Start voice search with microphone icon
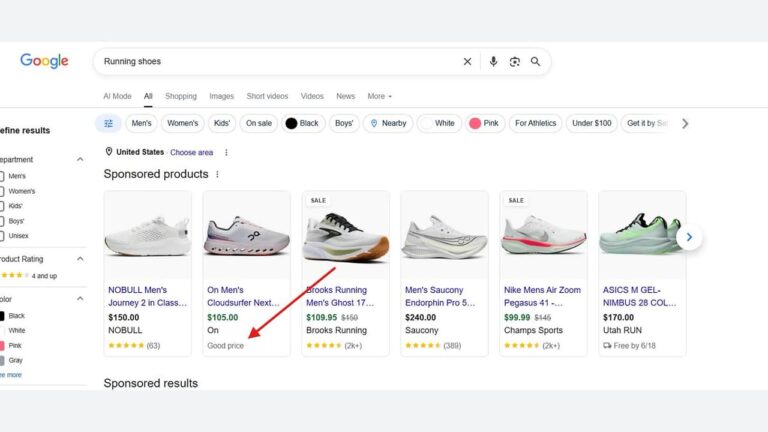Image resolution: width=768 pixels, height=432 pixels. 493,61
